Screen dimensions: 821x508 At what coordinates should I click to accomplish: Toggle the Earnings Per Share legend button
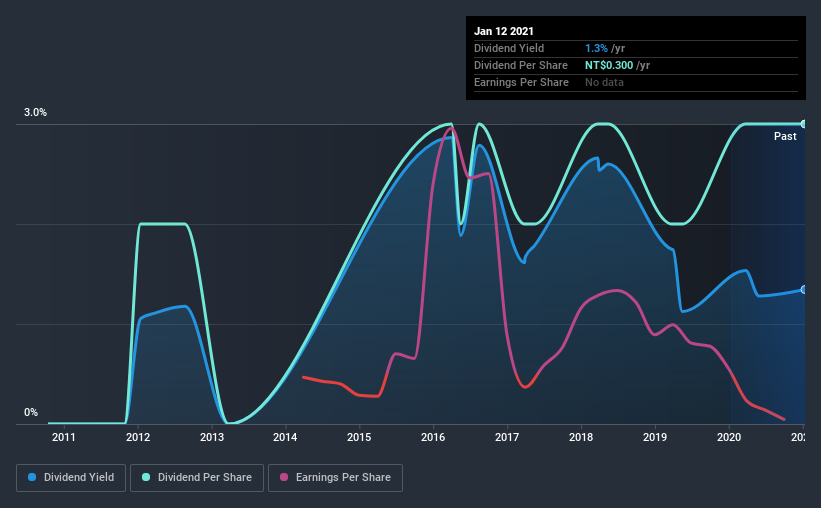coord(336,478)
